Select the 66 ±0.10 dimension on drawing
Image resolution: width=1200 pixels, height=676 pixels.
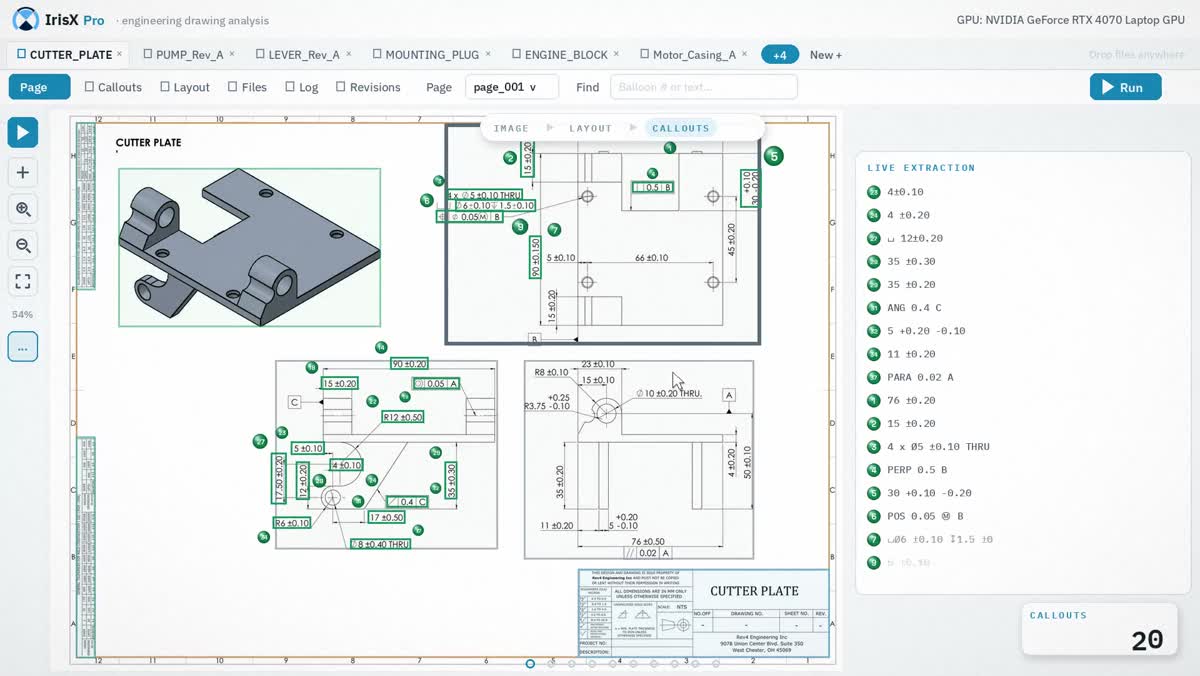(x=651, y=258)
